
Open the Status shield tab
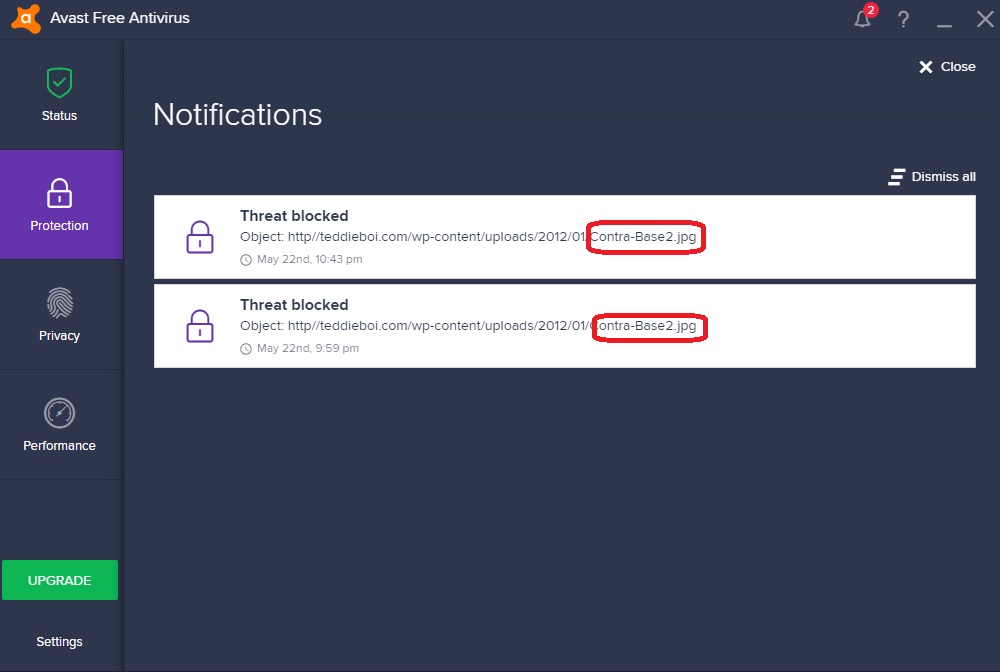pos(59,94)
